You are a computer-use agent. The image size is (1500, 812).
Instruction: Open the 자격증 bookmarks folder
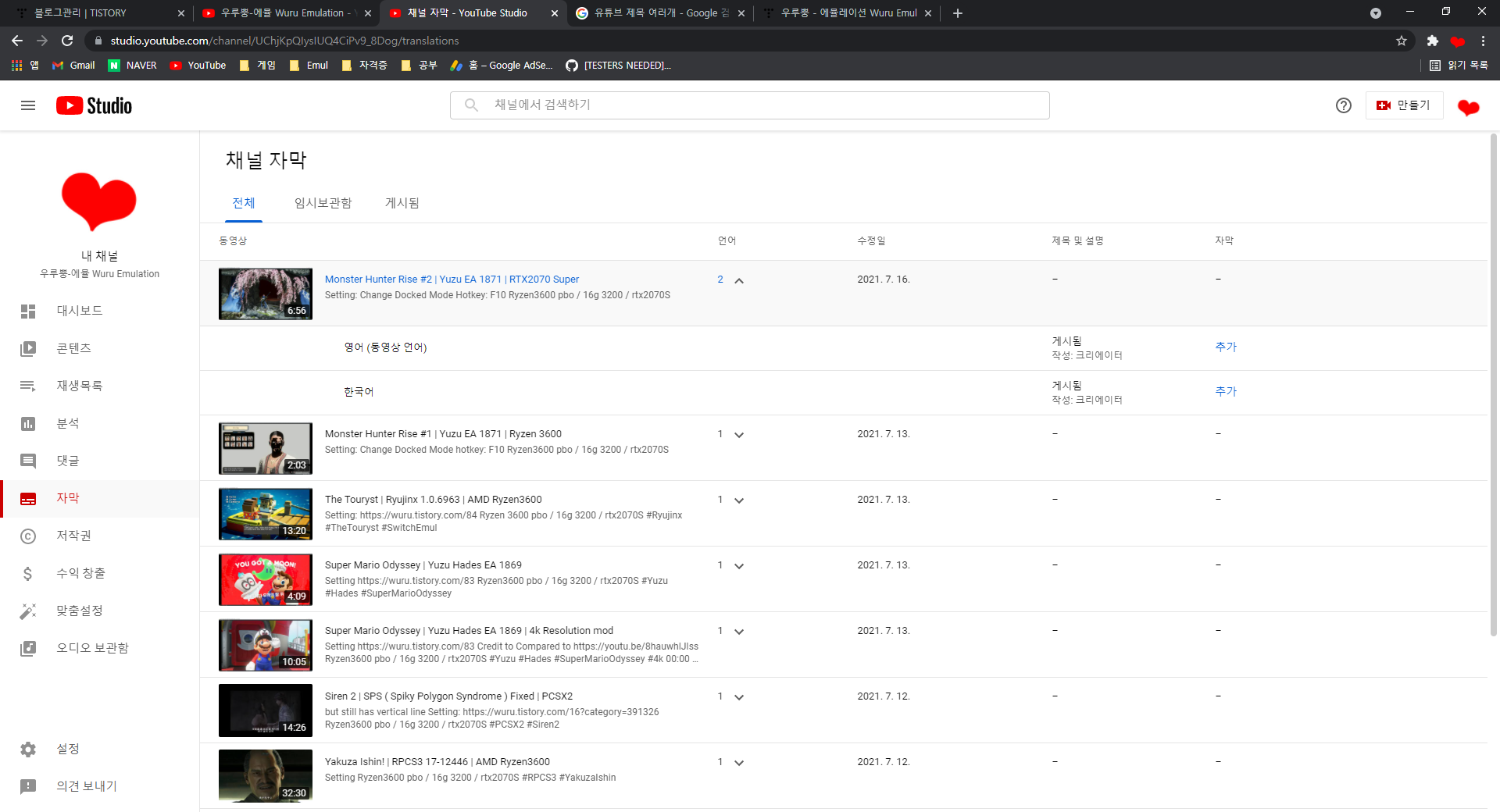click(365, 66)
